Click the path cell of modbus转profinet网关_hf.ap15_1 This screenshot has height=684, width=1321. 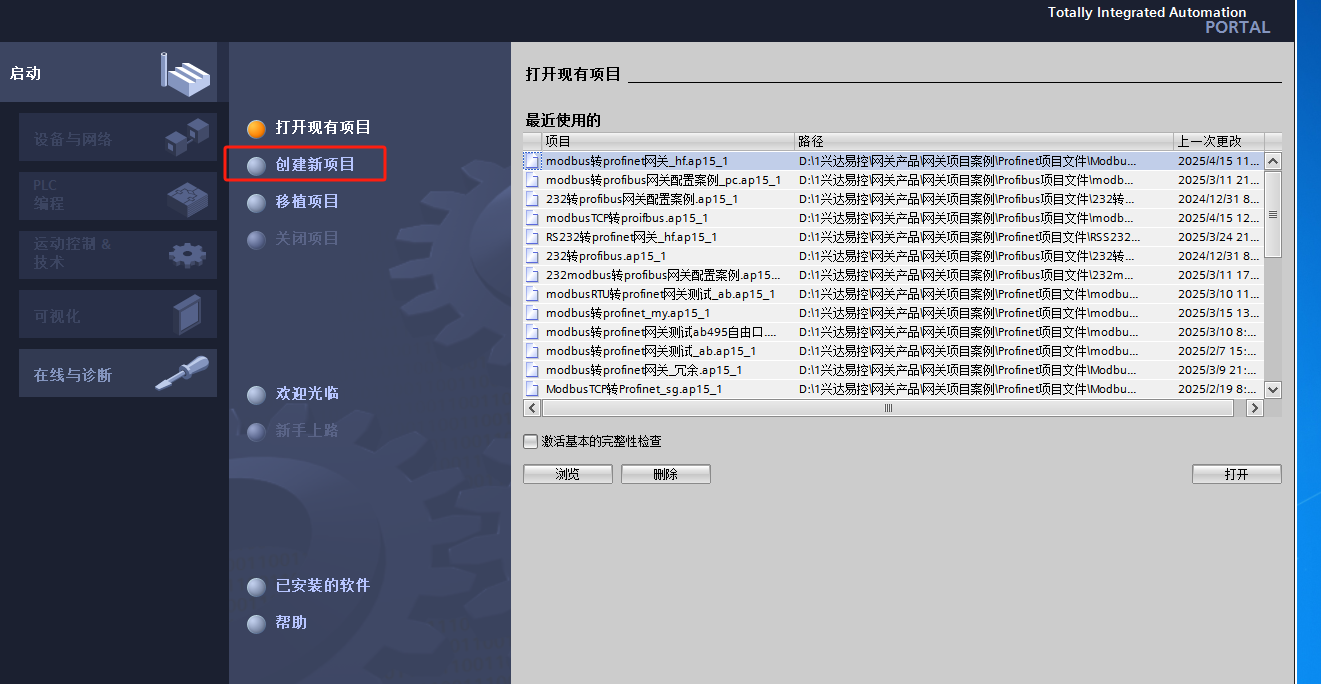pyautogui.click(x=984, y=161)
